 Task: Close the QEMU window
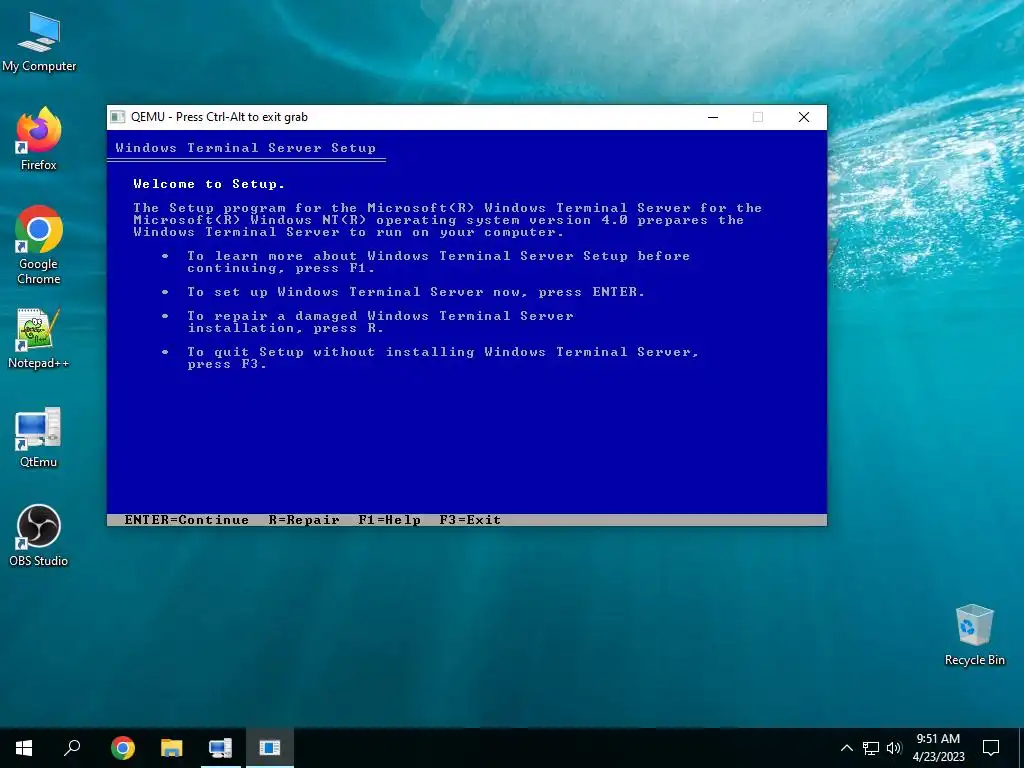click(804, 117)
